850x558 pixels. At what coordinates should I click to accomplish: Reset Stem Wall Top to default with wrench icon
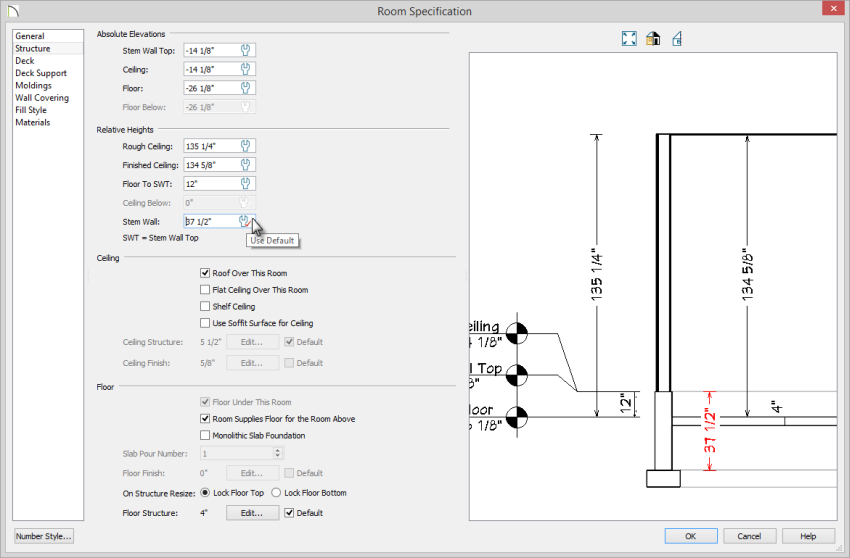tap(246, 50)
